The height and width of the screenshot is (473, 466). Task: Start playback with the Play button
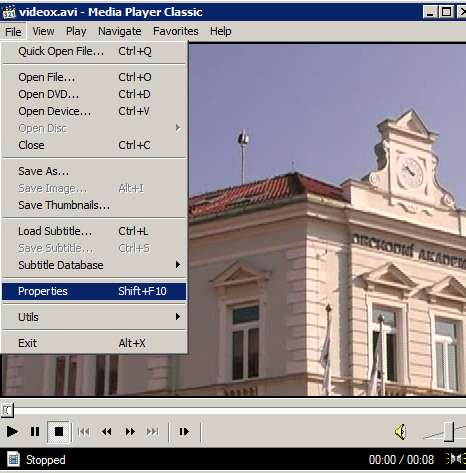pyautogui.click(x=12, y=432)
